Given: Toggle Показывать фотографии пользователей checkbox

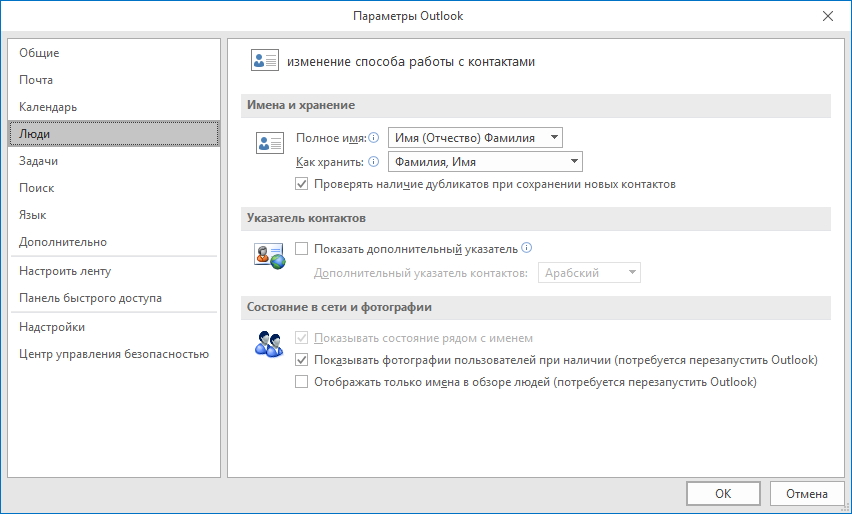Looking at the screenshot, I should [302, 360].
